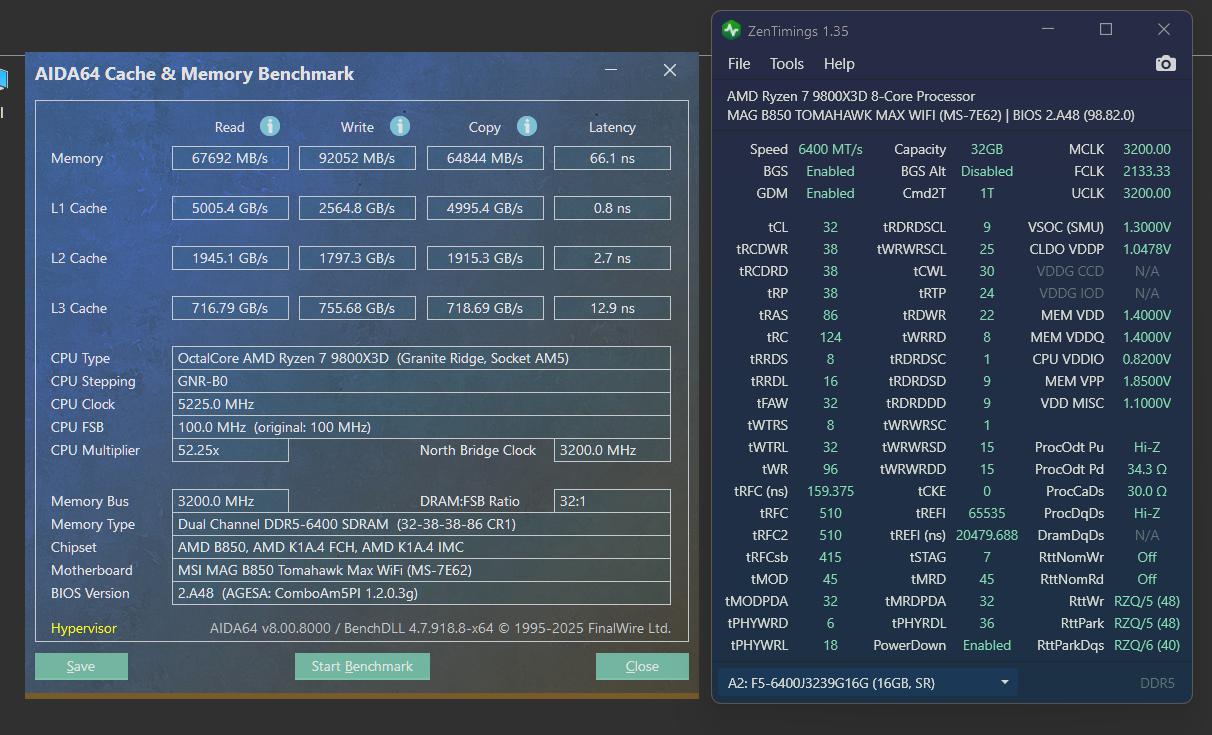Click the Copy column info icon

point(527,126)
